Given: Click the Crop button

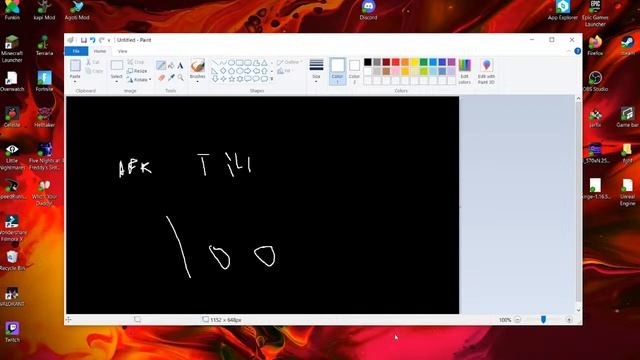Looking at the screenshot, I should [x=136, y=62].
